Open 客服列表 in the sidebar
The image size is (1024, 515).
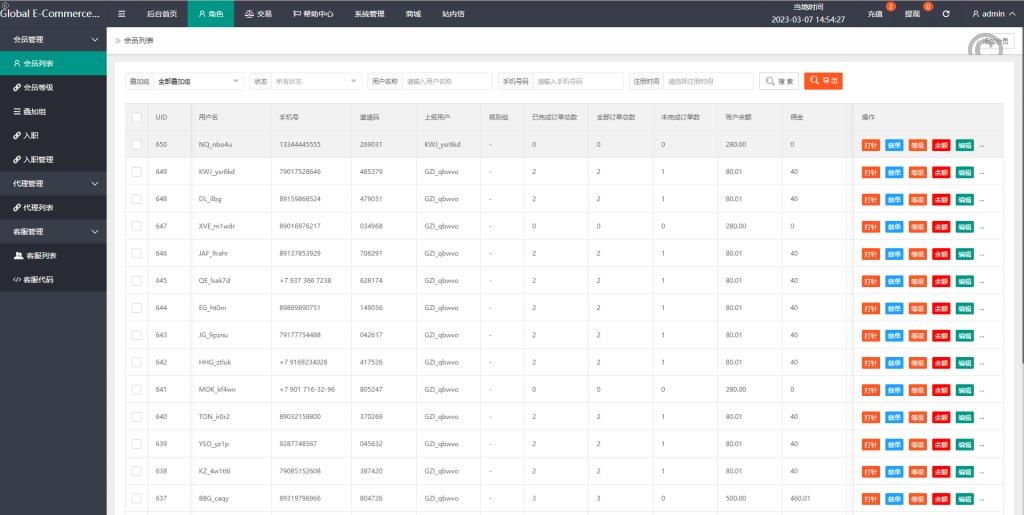[x=40, y=255]
